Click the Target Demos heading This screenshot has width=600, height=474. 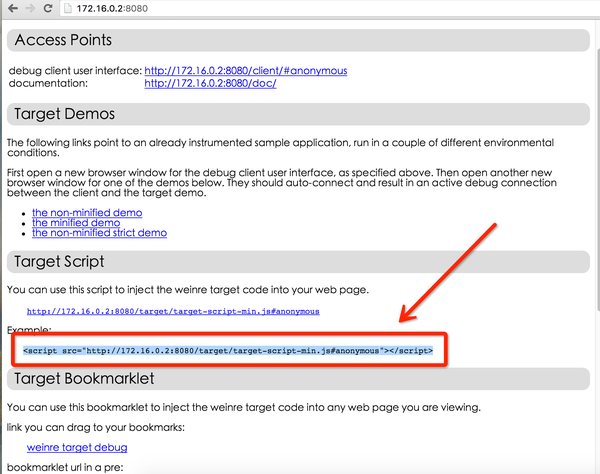tap(64, 114)
